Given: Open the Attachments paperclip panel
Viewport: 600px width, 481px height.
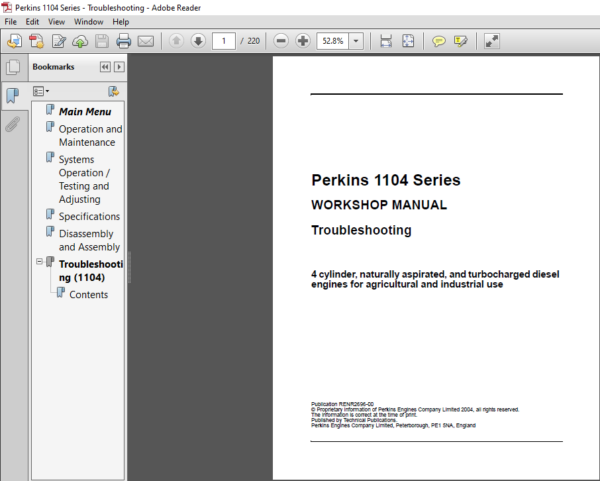Looking at the screenshot, I should click(x=13, y=124).
